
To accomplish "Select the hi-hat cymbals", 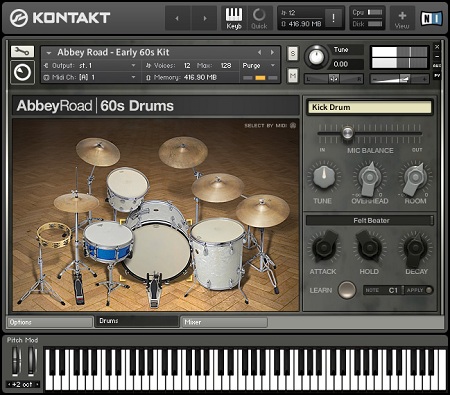I will [76, 202].
